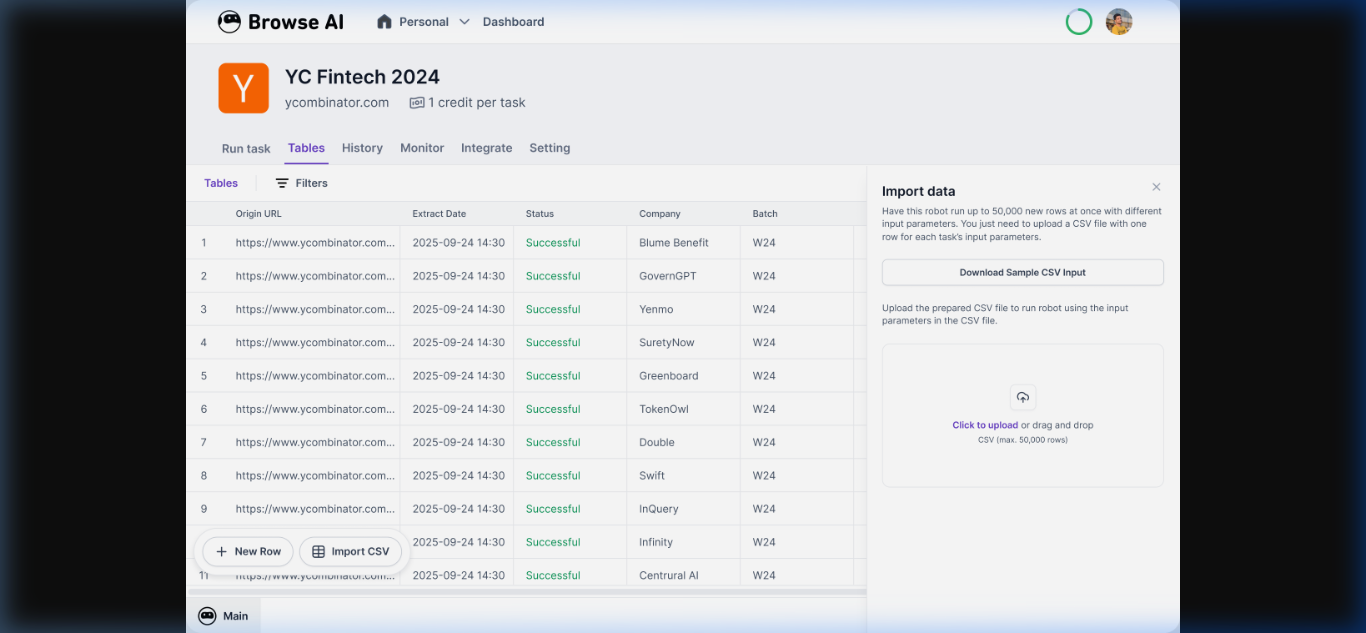The image size is (1366, 633).
Task: Close the Import data panel
Action: coord(1156,187)
